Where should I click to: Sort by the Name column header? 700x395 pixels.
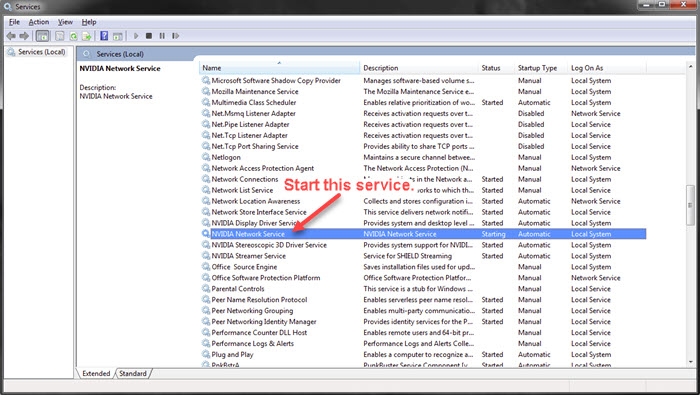click(x=279, y=68)
